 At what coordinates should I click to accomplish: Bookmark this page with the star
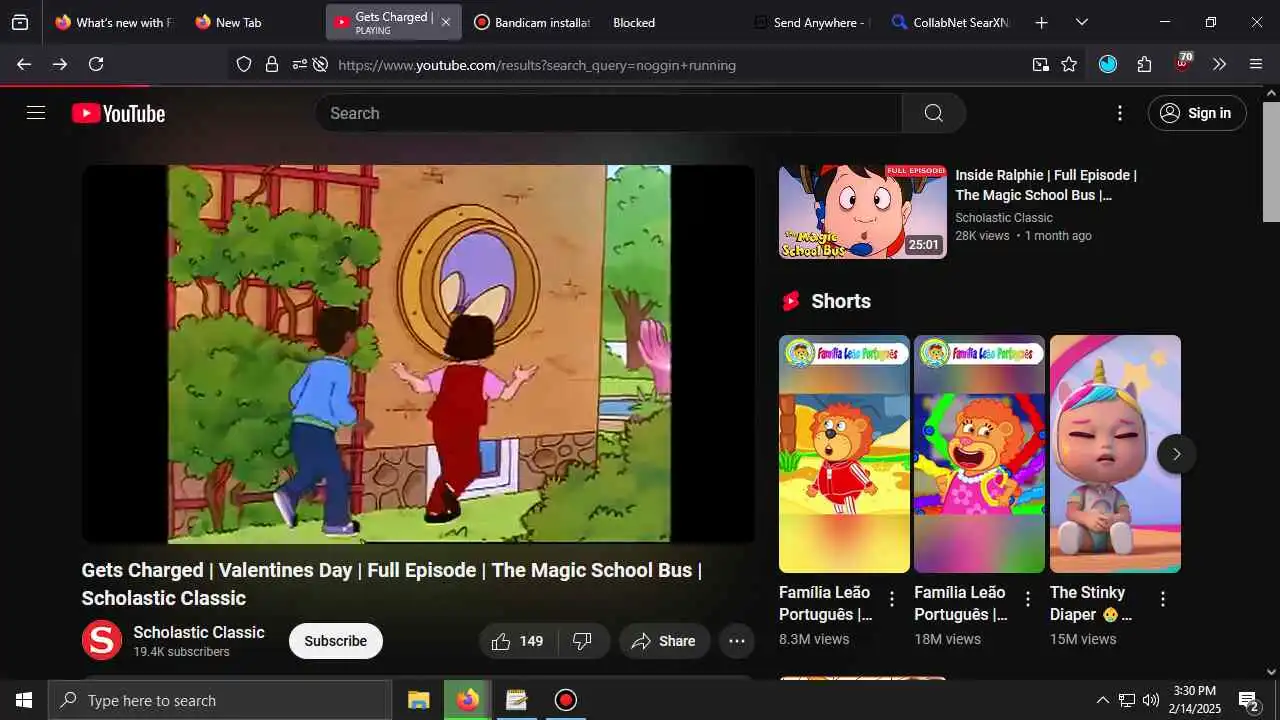point(1069,64)
